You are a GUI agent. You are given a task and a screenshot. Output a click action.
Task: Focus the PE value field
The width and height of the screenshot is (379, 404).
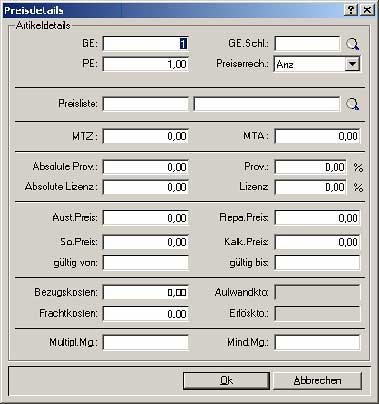146,64
